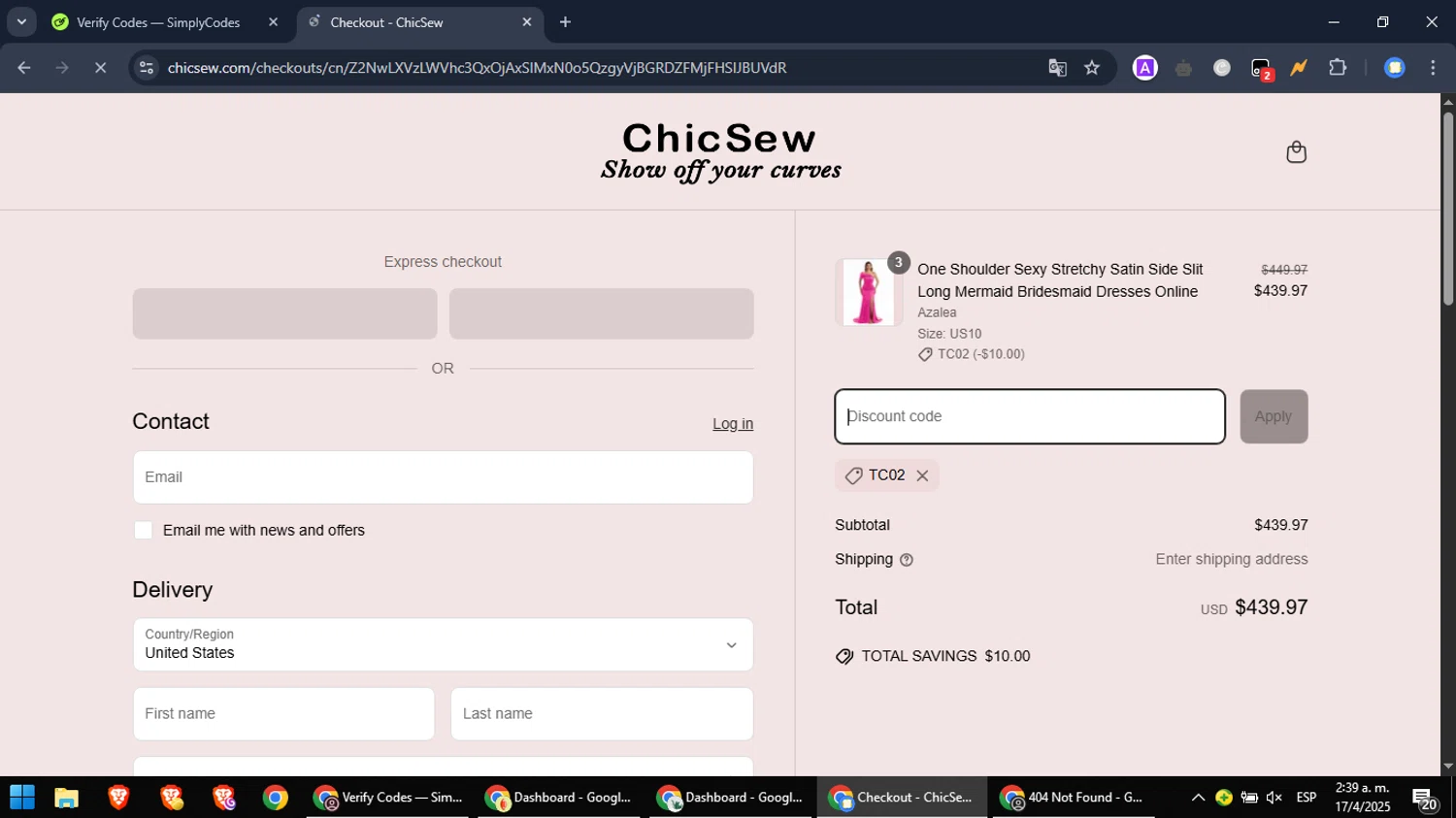Open File Explorer from taskbar
Screen dimensions: 1456x818
coord(66,798)
